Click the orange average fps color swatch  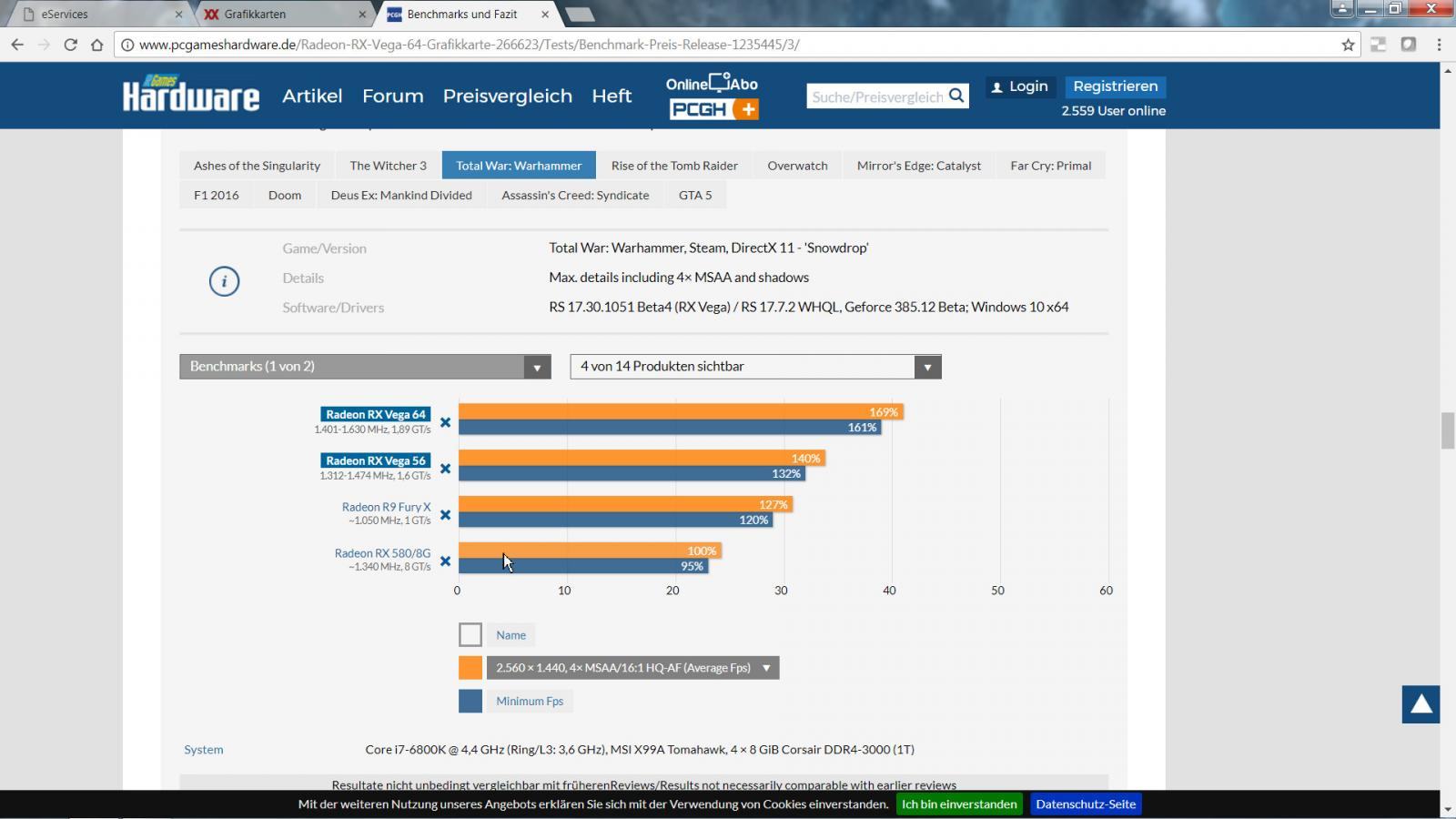(470, 668)
